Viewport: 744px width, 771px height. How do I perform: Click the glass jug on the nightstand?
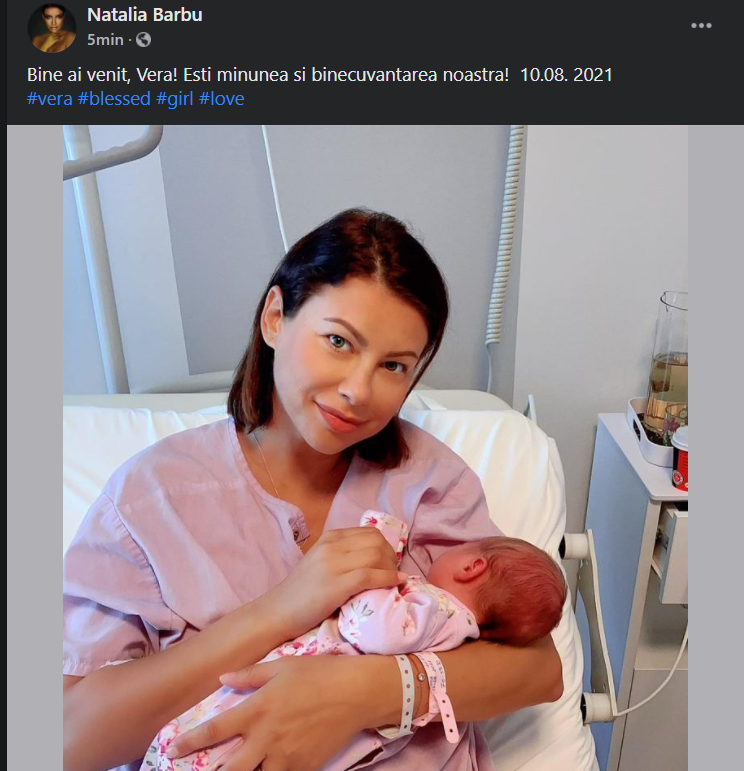pyautogui.click(x=668, y=363)
